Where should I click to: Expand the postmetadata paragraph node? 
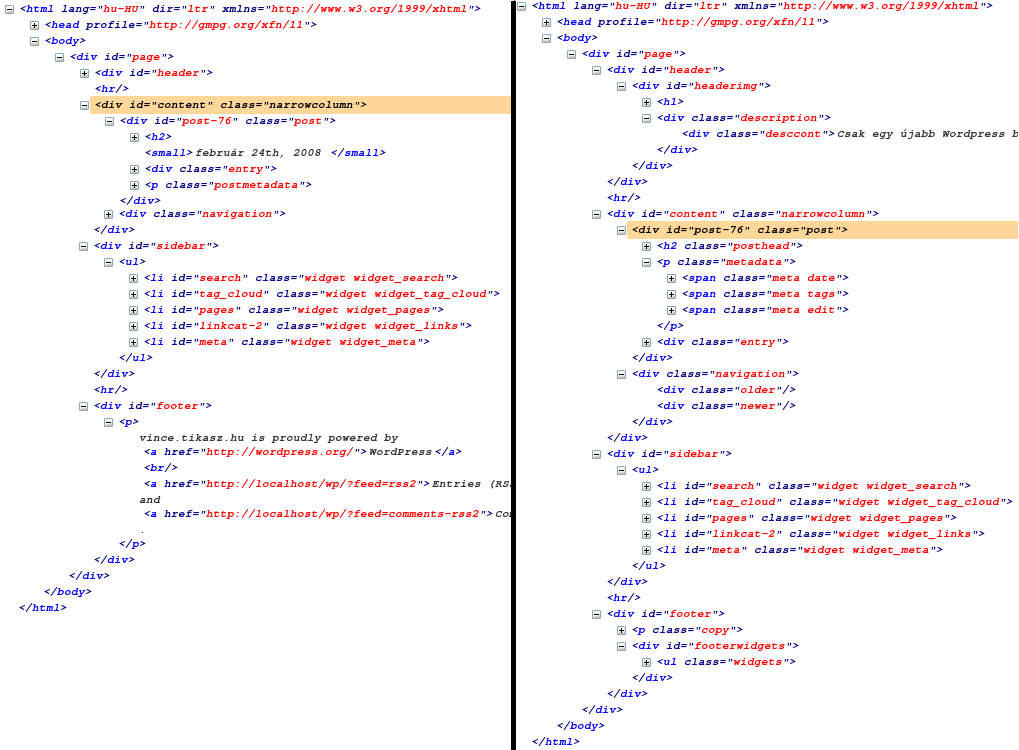pyautogui.click(x=134, y=185)
